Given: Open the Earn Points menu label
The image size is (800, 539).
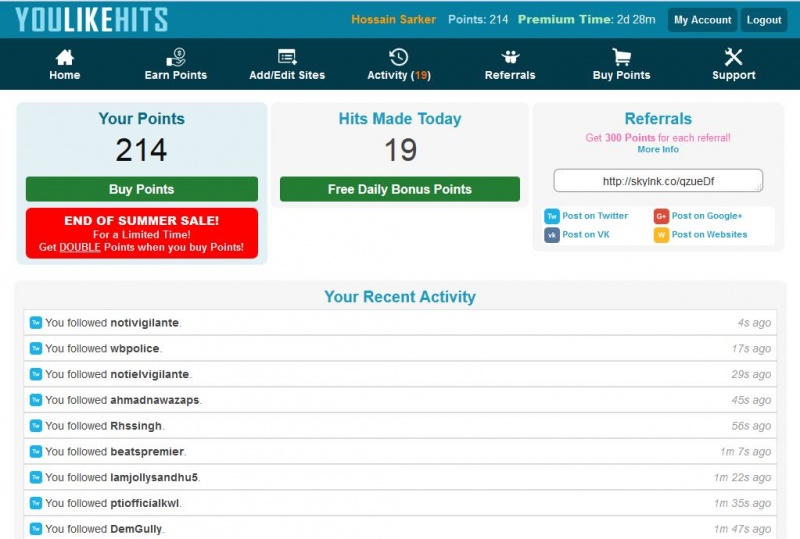Looking at the screenshot, I should (x=176, y=75).
